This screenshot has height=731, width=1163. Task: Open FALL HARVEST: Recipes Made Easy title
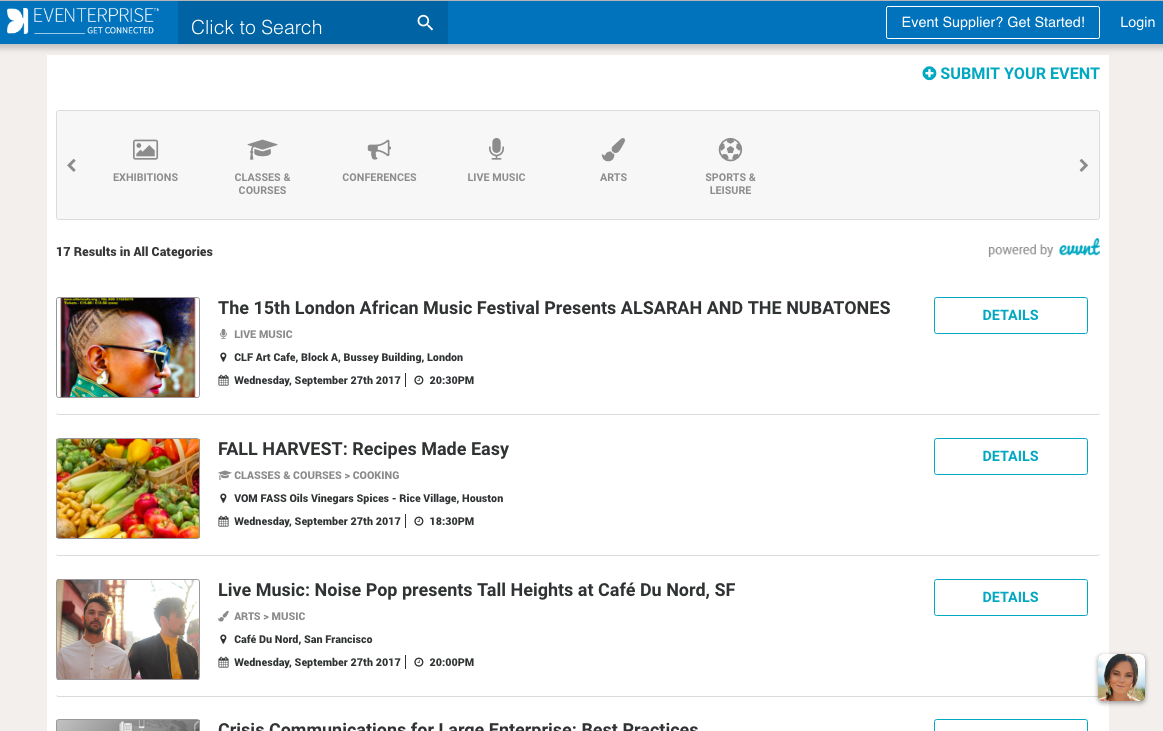click(x=363, y=449)
